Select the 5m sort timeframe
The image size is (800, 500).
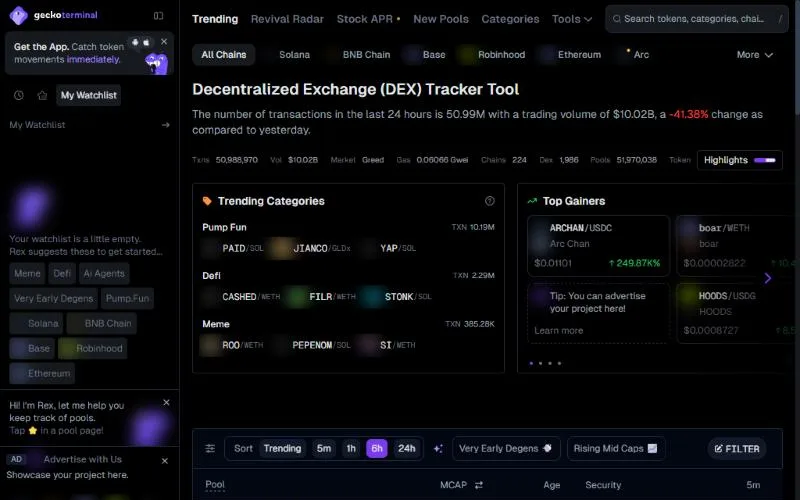324,448
